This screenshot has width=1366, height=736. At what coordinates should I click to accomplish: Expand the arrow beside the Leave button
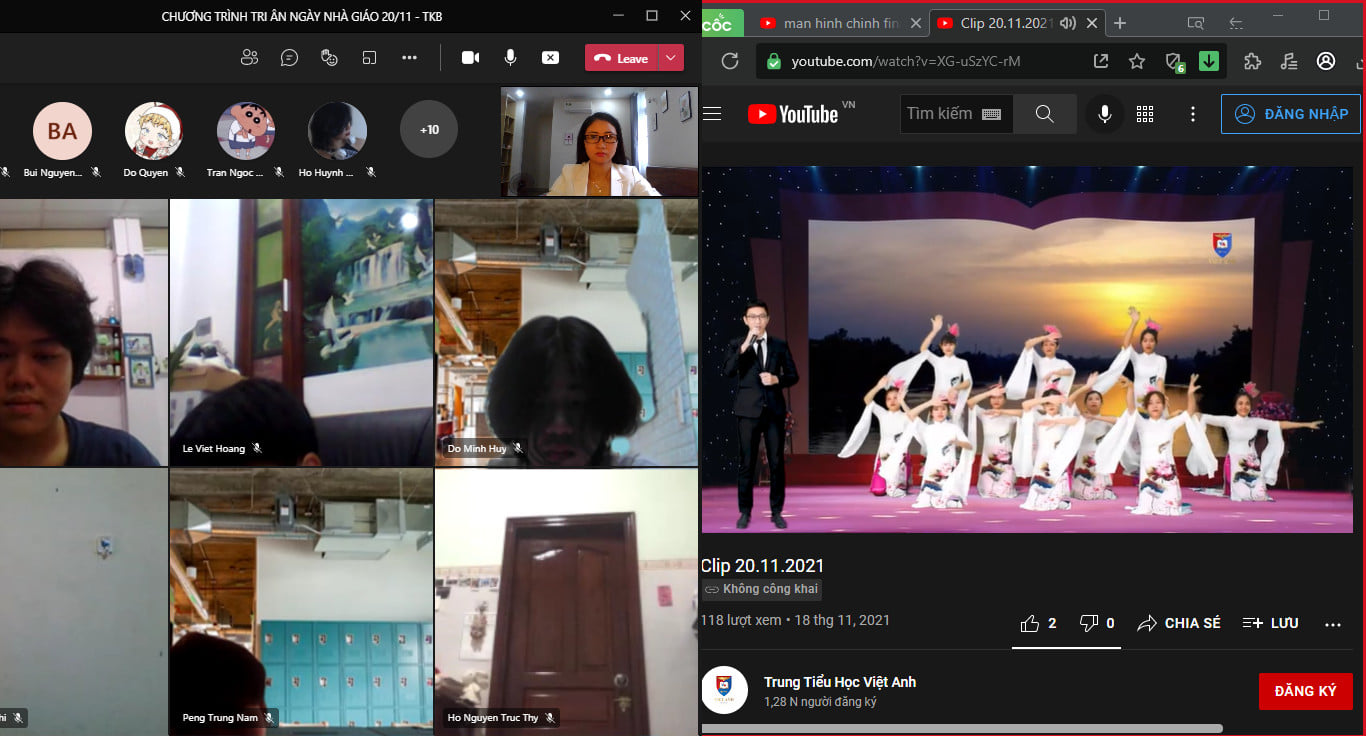(671, 58)
